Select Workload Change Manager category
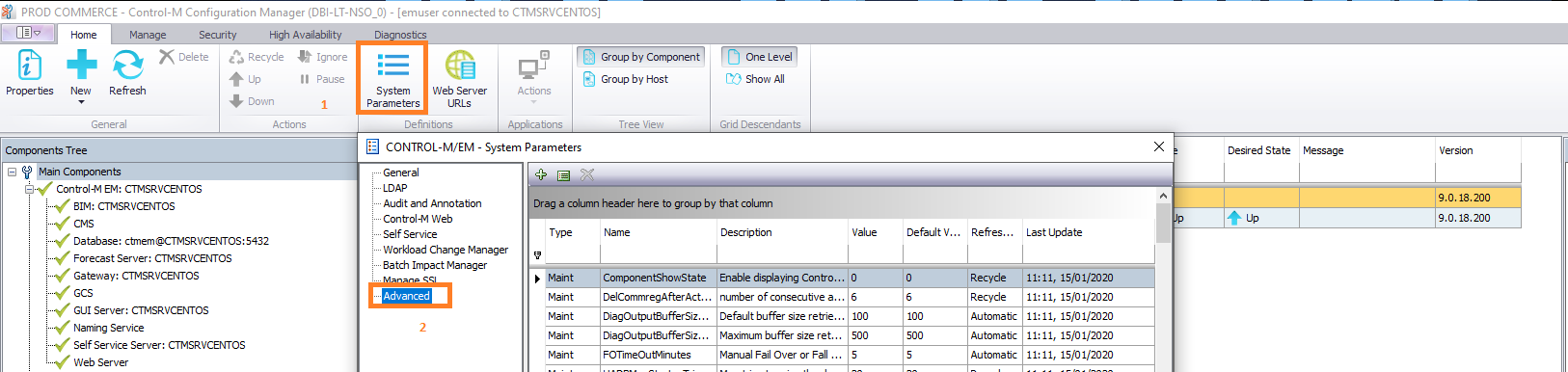 tap(446, 250)
